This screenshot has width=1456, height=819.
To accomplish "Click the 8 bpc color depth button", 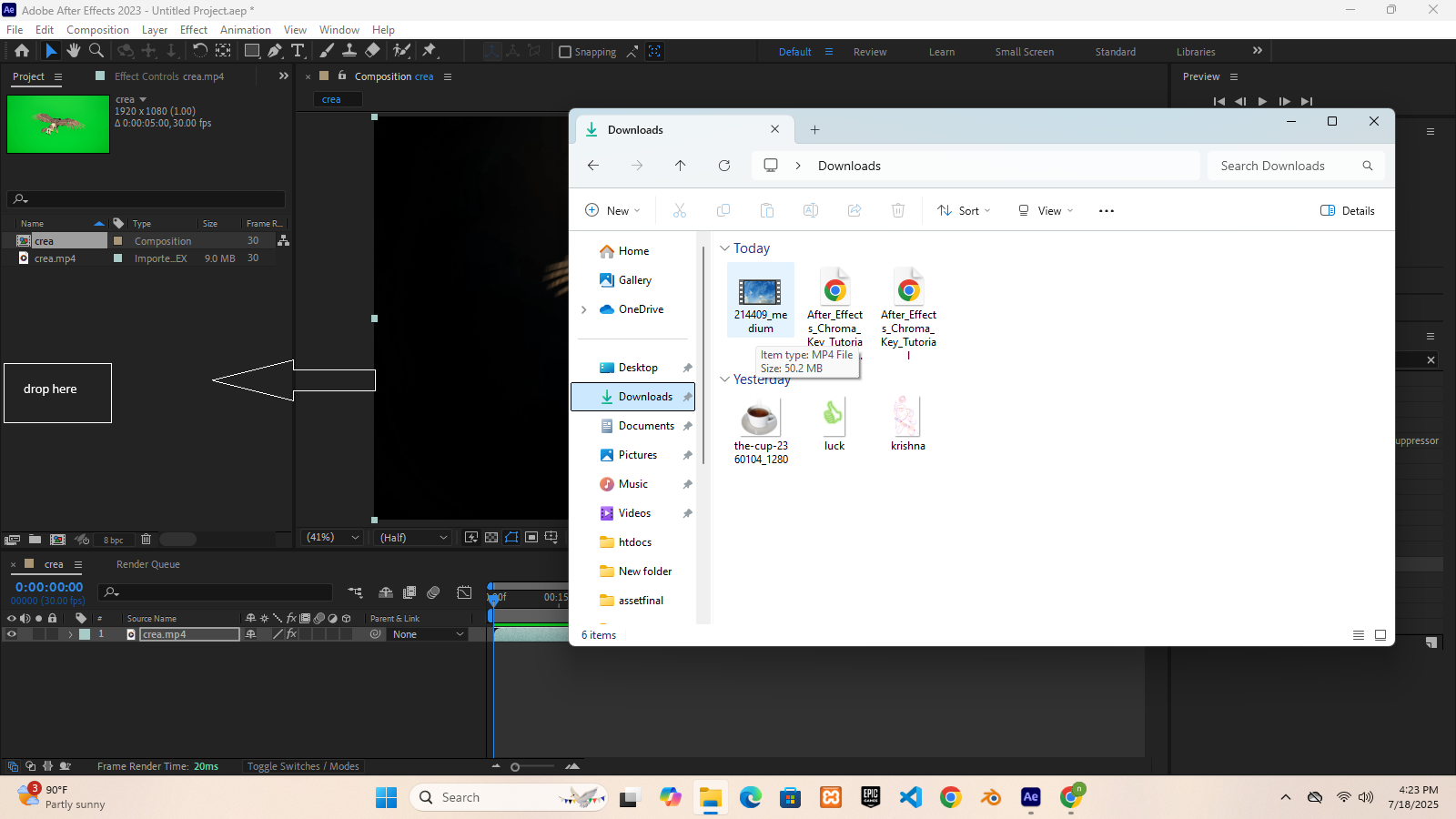I will (x=113, y=541).
